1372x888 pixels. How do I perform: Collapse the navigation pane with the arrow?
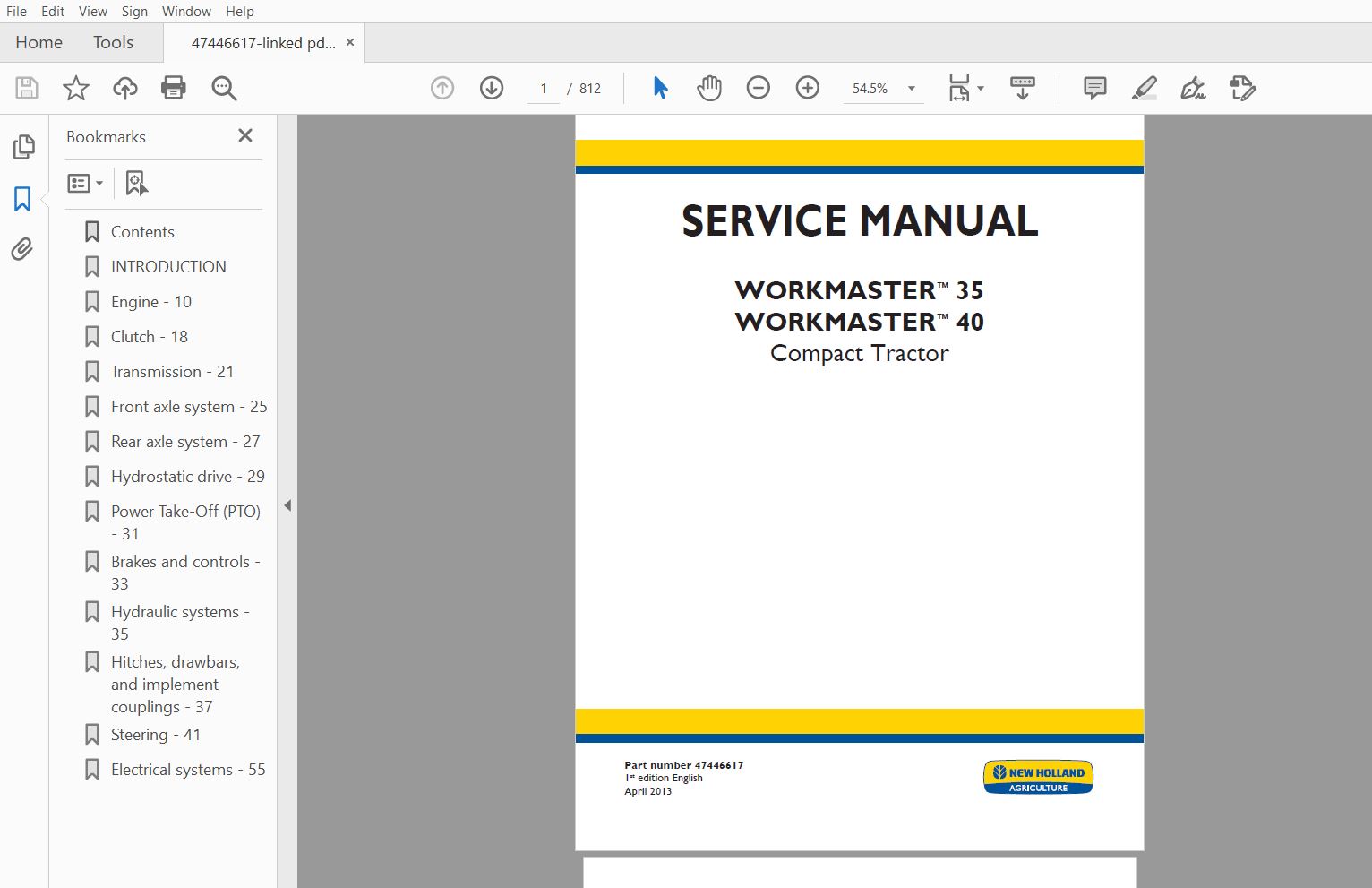click(x=287, y=505)
